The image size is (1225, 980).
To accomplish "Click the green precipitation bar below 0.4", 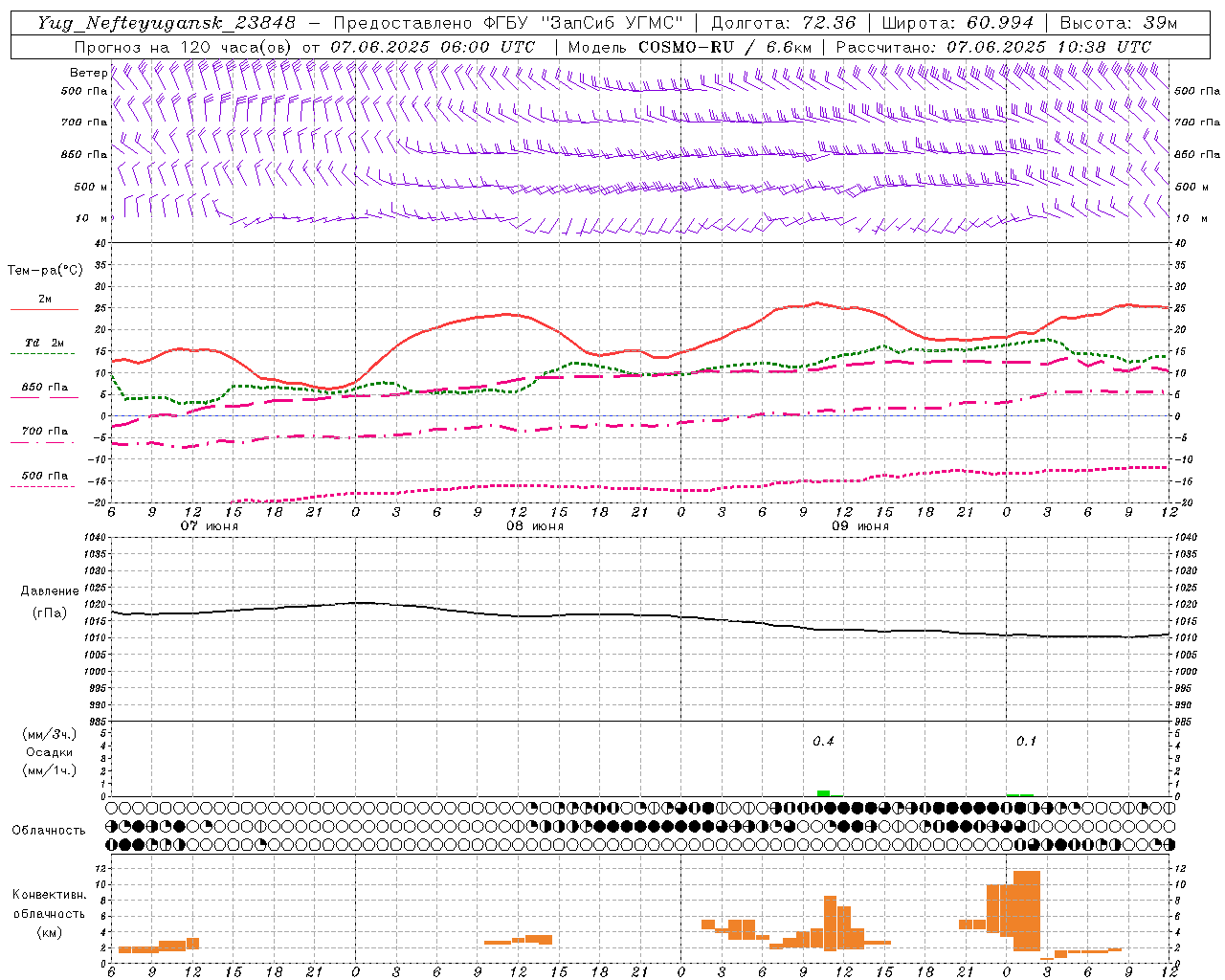I will [x=823, y=793].
